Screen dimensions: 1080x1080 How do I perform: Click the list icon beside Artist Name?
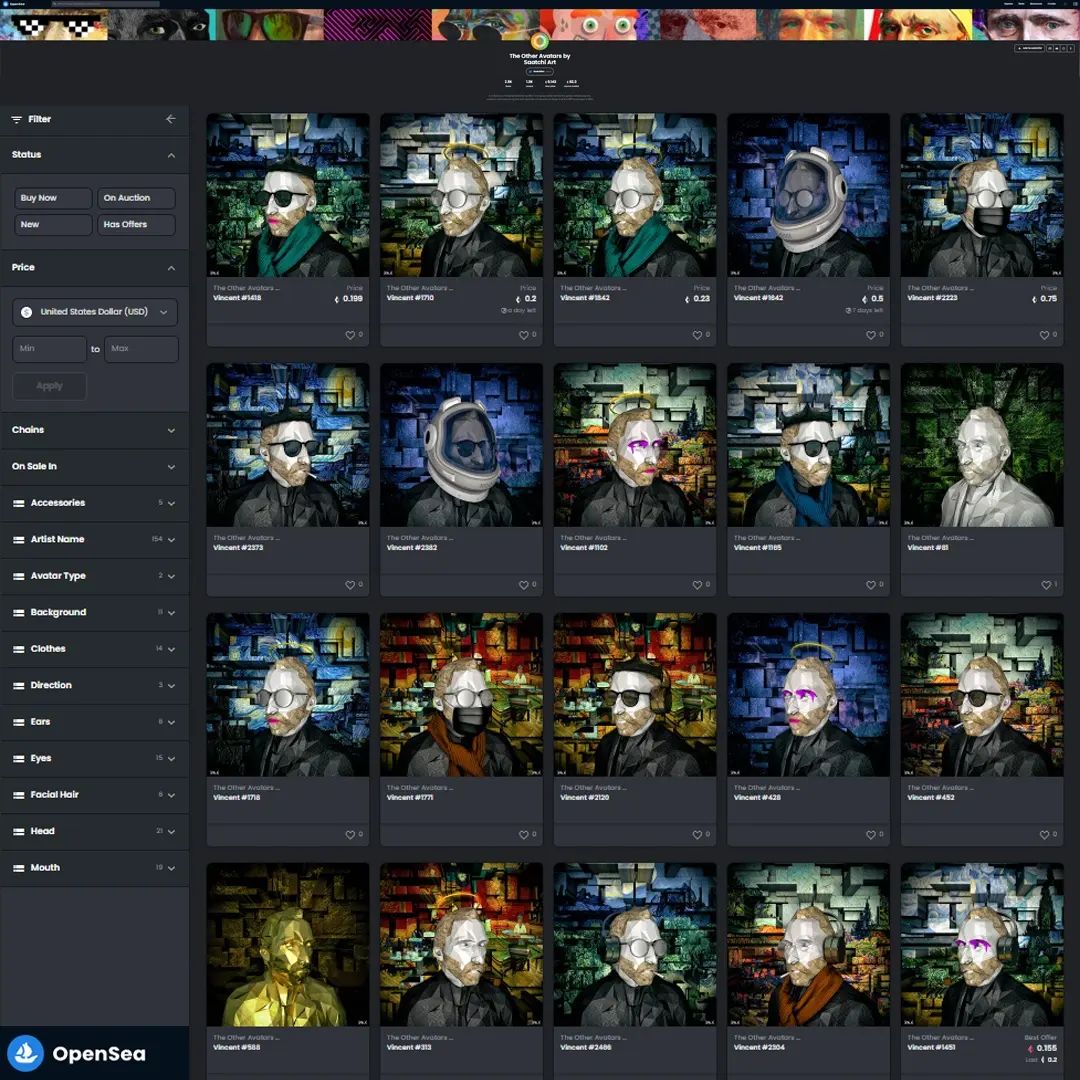19,540
